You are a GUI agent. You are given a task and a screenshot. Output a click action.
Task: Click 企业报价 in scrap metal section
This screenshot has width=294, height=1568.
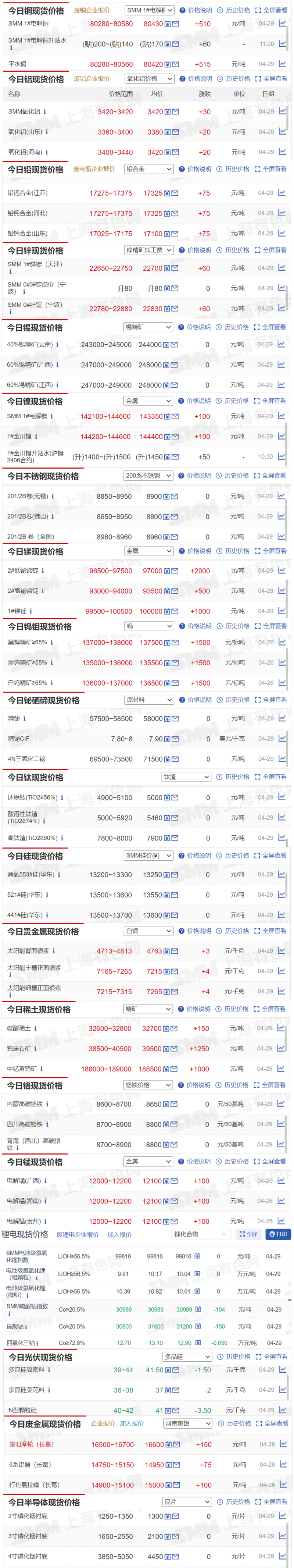pyautogui.click(x=103, y=1424)
